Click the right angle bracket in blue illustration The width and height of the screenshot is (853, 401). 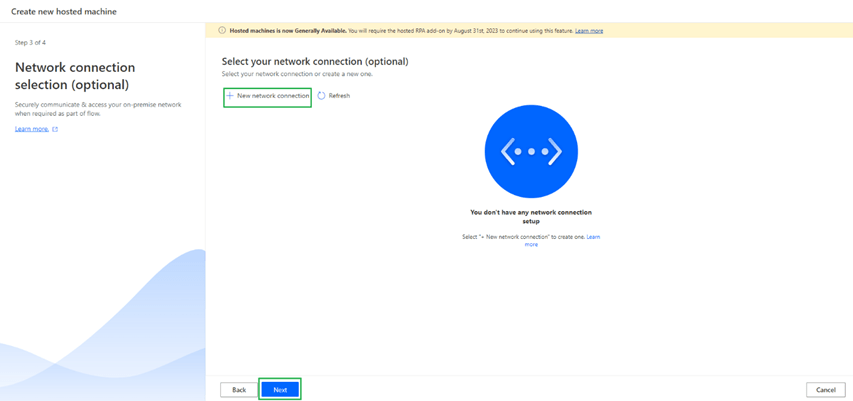[x=553, y=151]
